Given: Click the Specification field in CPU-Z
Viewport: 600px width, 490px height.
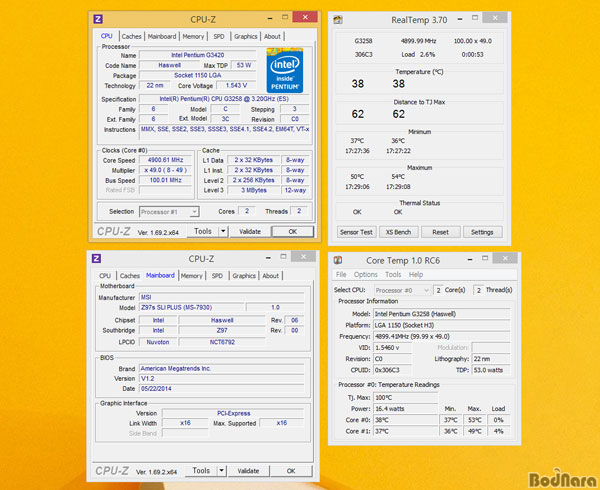Looking at the screenshot, I should point(224,99).
